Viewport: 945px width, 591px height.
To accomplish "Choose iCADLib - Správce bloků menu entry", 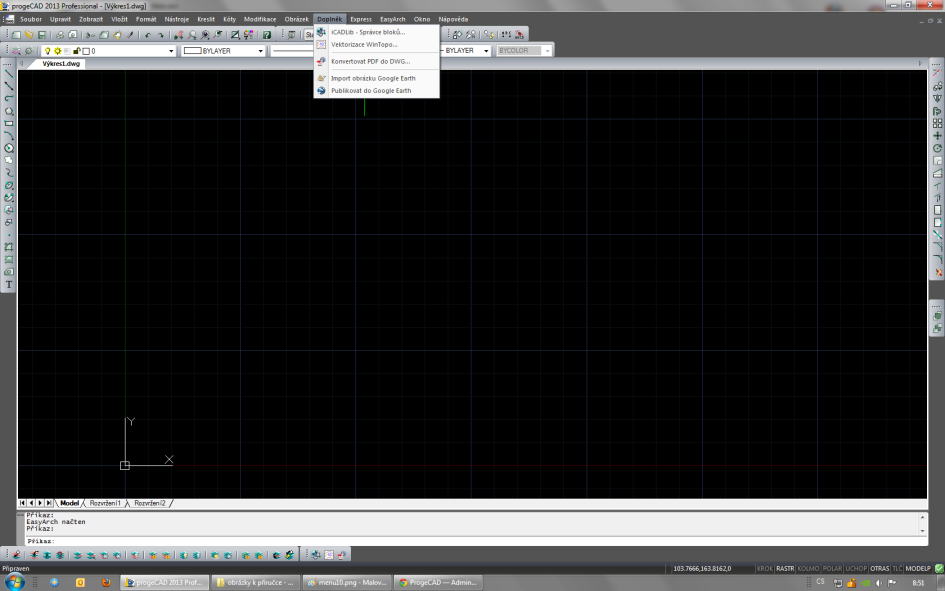I will pos(377,32).
